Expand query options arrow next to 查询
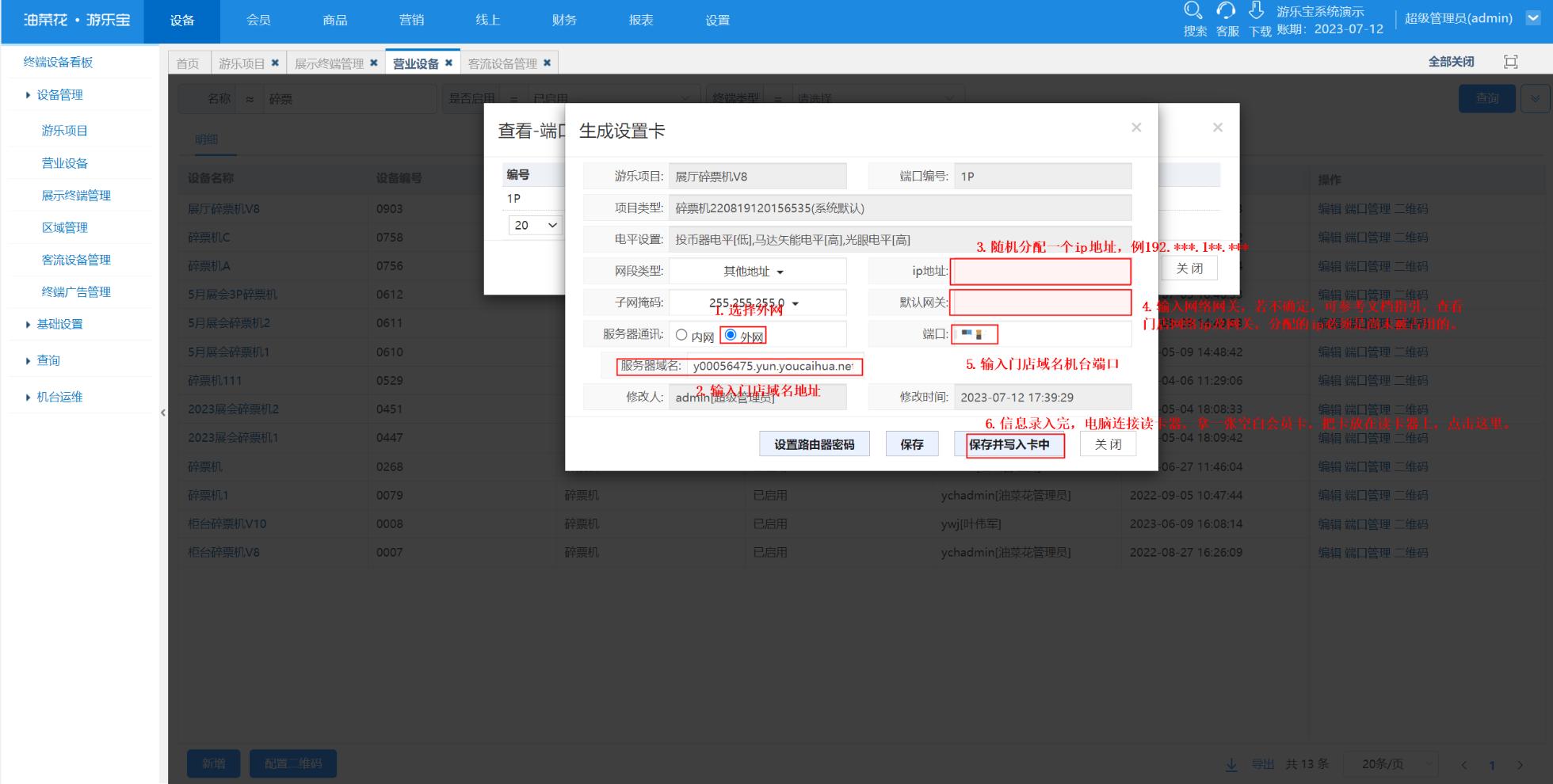Image resolution: width=1553 pixels, height=784 pixels. pos(1535,99)
